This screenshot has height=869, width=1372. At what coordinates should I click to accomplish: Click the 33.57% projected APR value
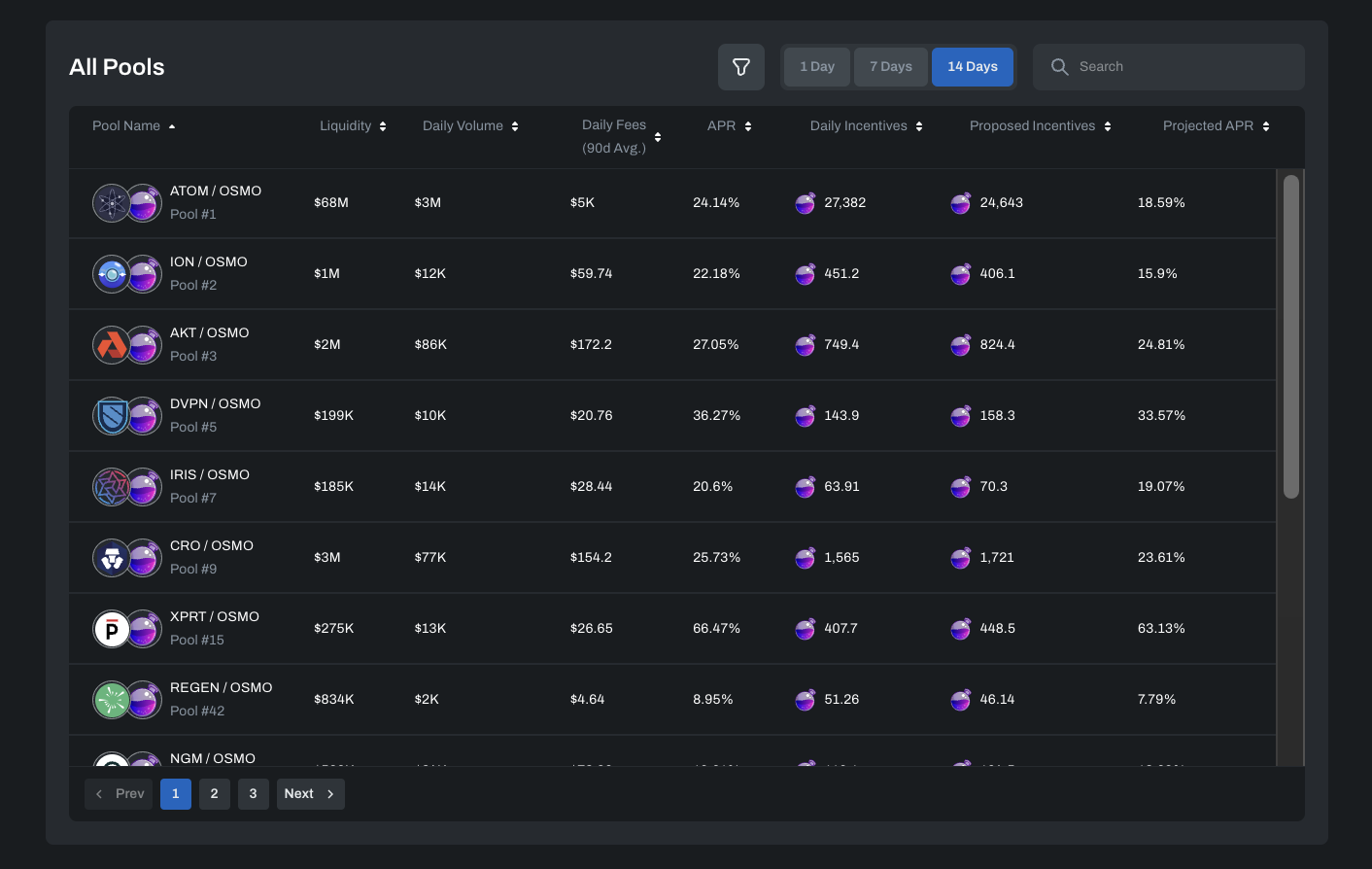[x=1161, y=416]
